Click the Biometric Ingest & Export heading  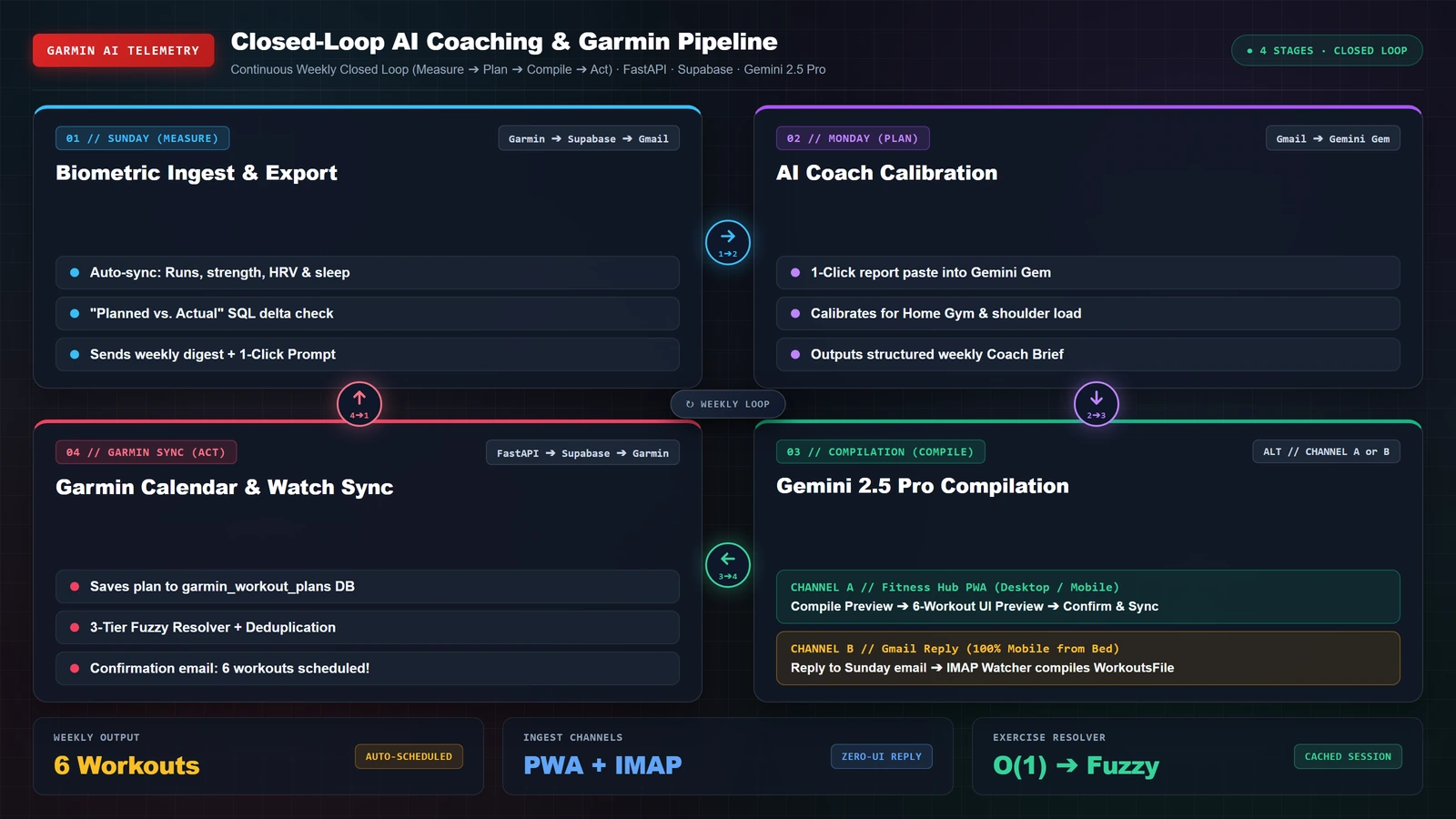[197, 173]
